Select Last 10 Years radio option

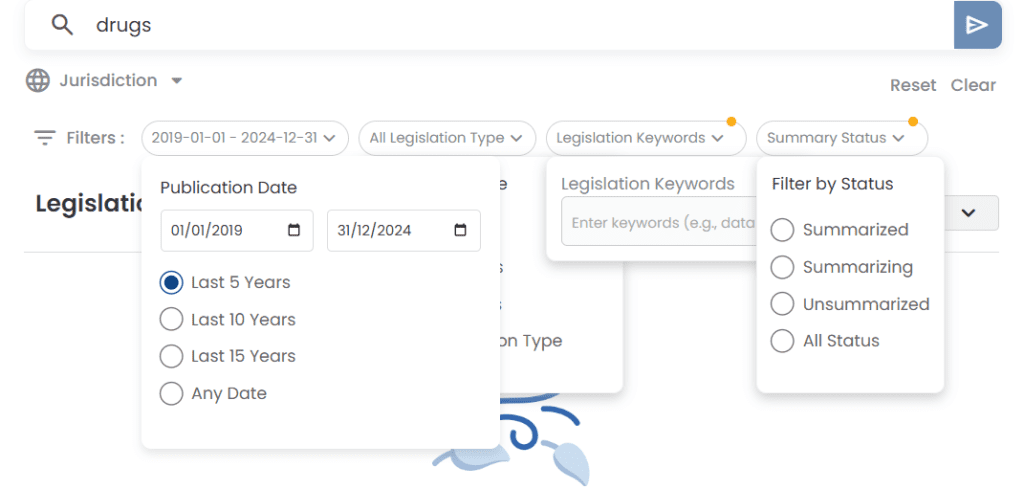(x=171, y=319)
